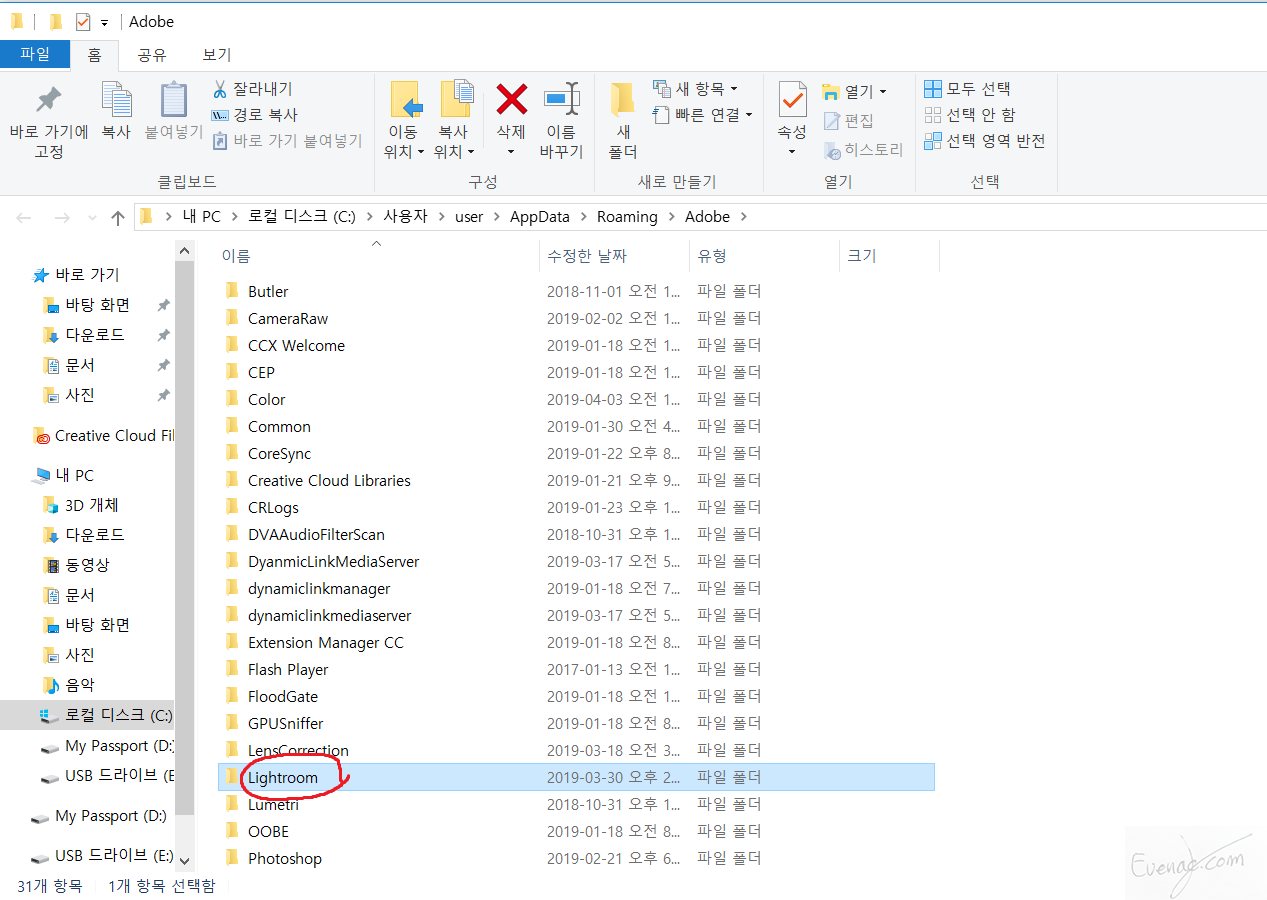The height and width of the screenshot is (900, 1267).
Task: Select the Creative Cloud Libraries folder
Action: pyautogui.click(x=329, y=480)
